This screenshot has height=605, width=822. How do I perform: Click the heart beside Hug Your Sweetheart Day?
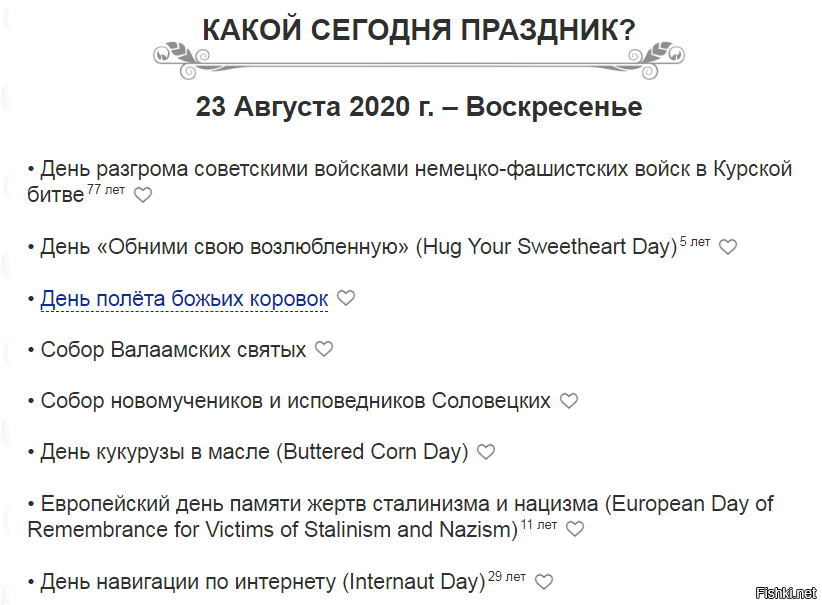[729, 246]
